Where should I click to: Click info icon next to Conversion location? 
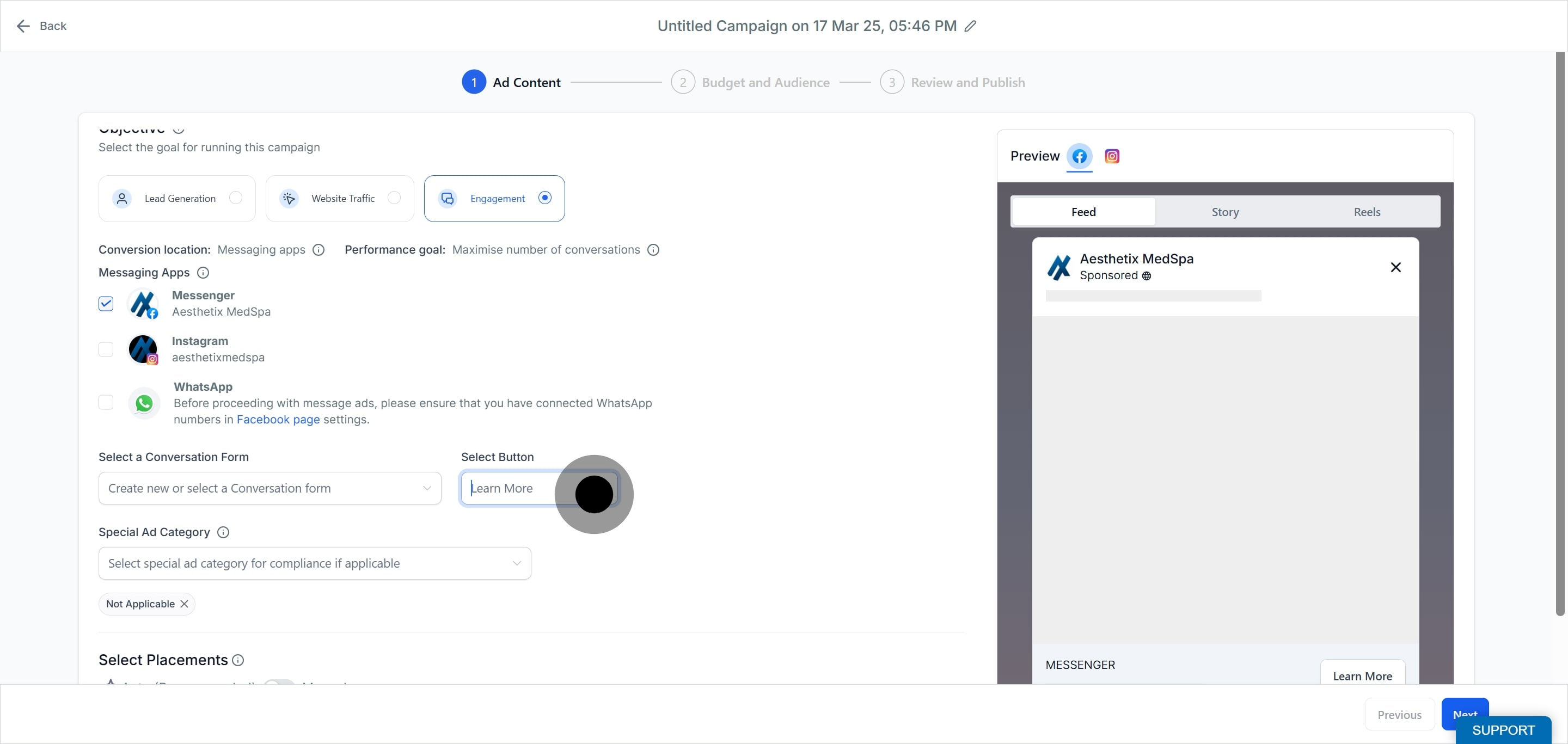point(318,250)
